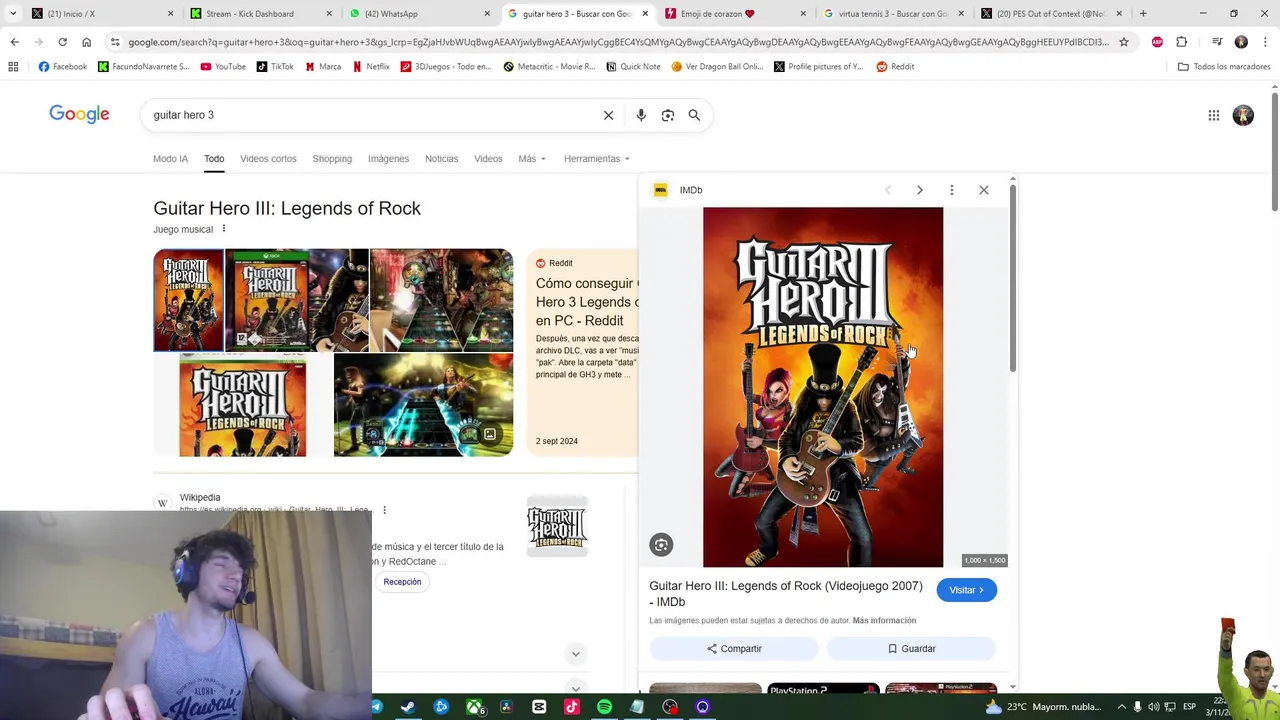Open YouTube bookmark

point(222,67)
